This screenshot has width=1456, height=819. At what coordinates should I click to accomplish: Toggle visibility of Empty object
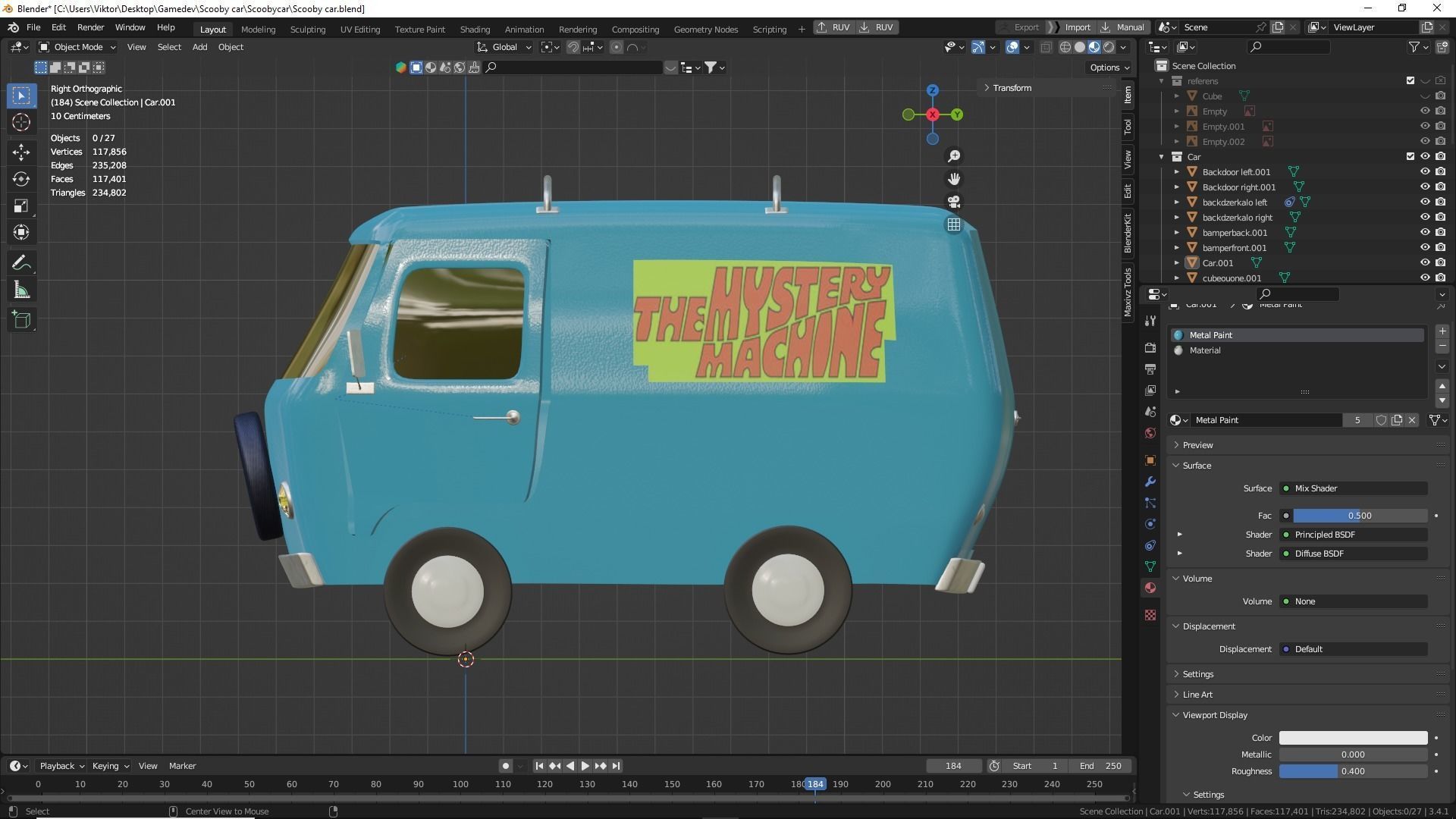pos(1425,111)
